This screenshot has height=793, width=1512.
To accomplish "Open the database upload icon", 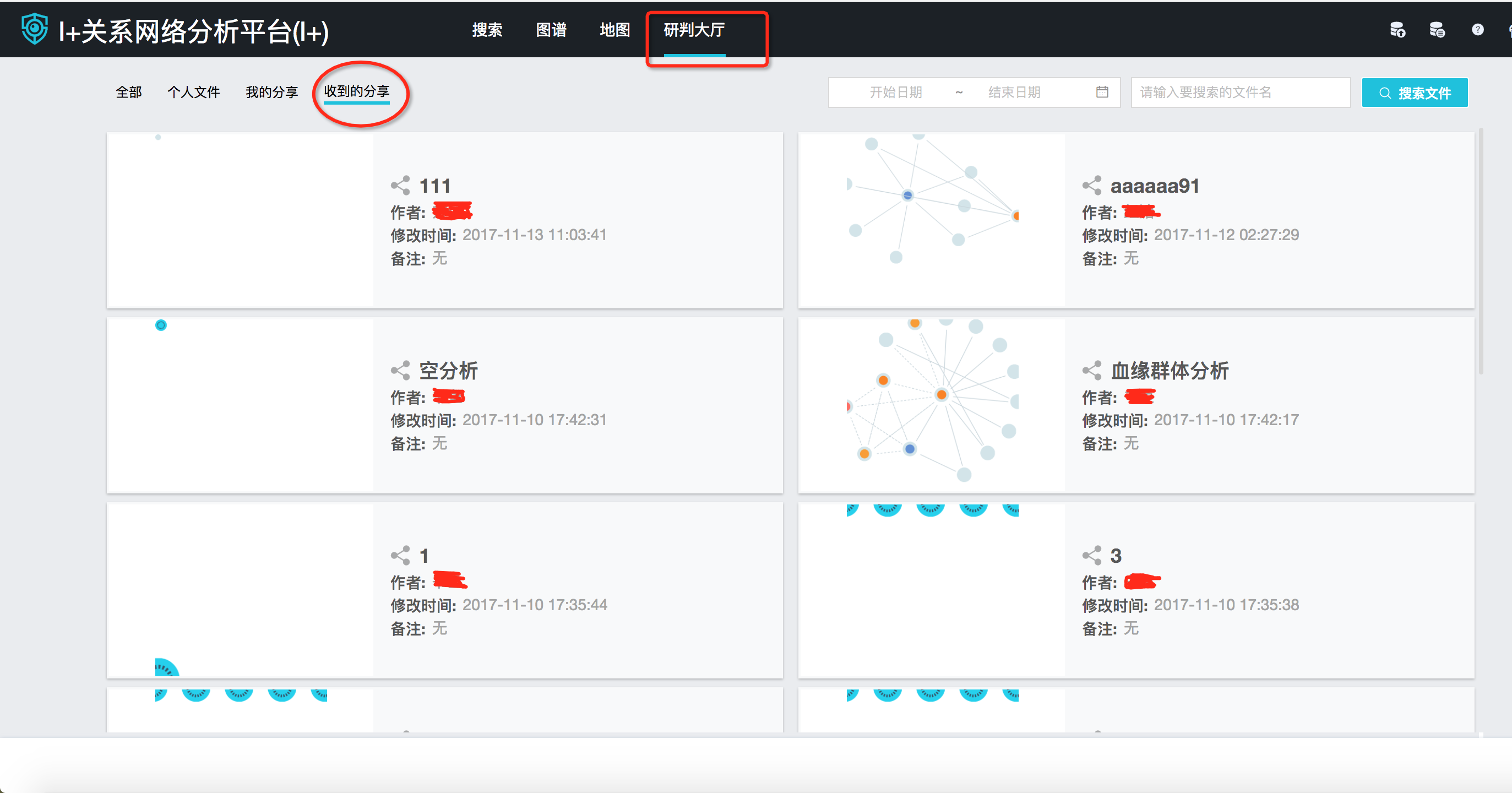I will click(x=1397, y=29).
